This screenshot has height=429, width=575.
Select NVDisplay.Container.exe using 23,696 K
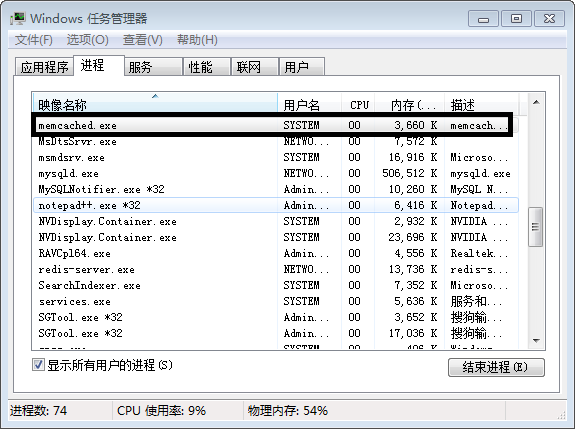pyautogui.click(x=275, y=238)
